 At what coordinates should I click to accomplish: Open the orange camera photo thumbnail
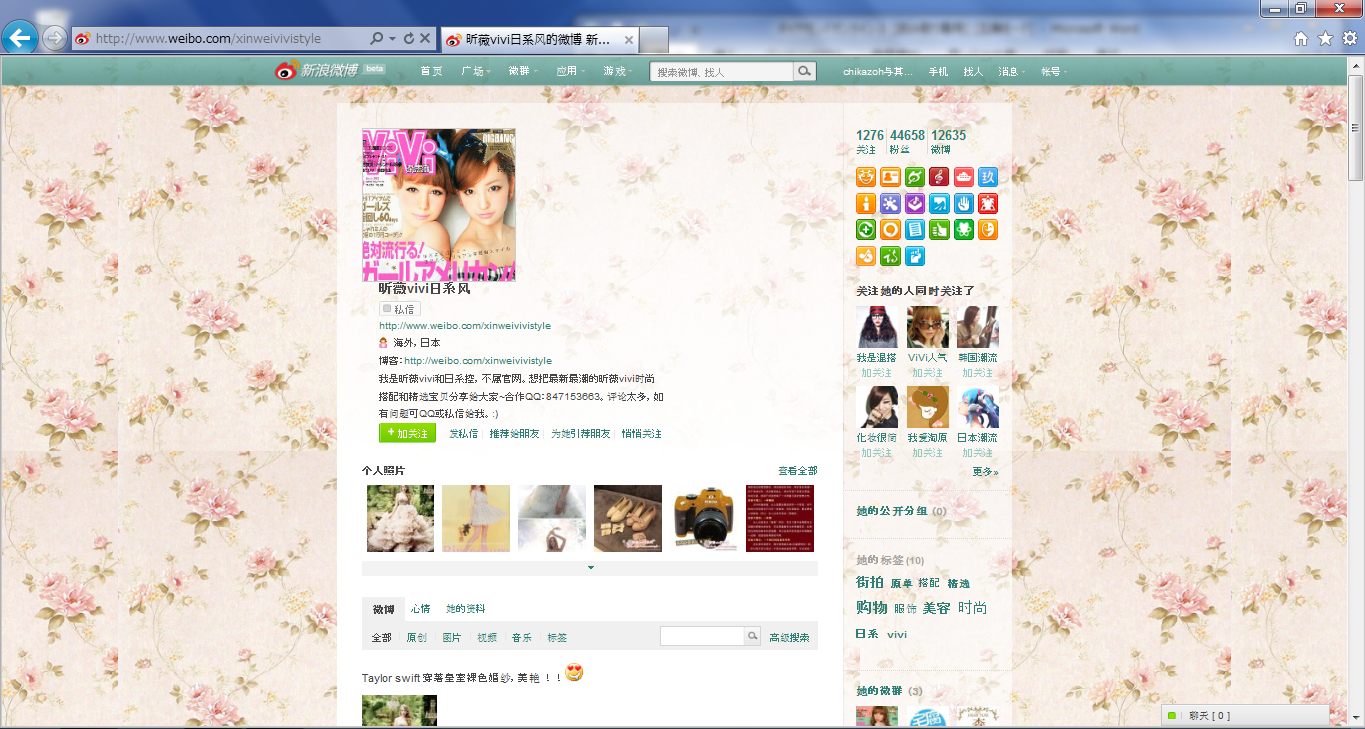pos(704,518)
